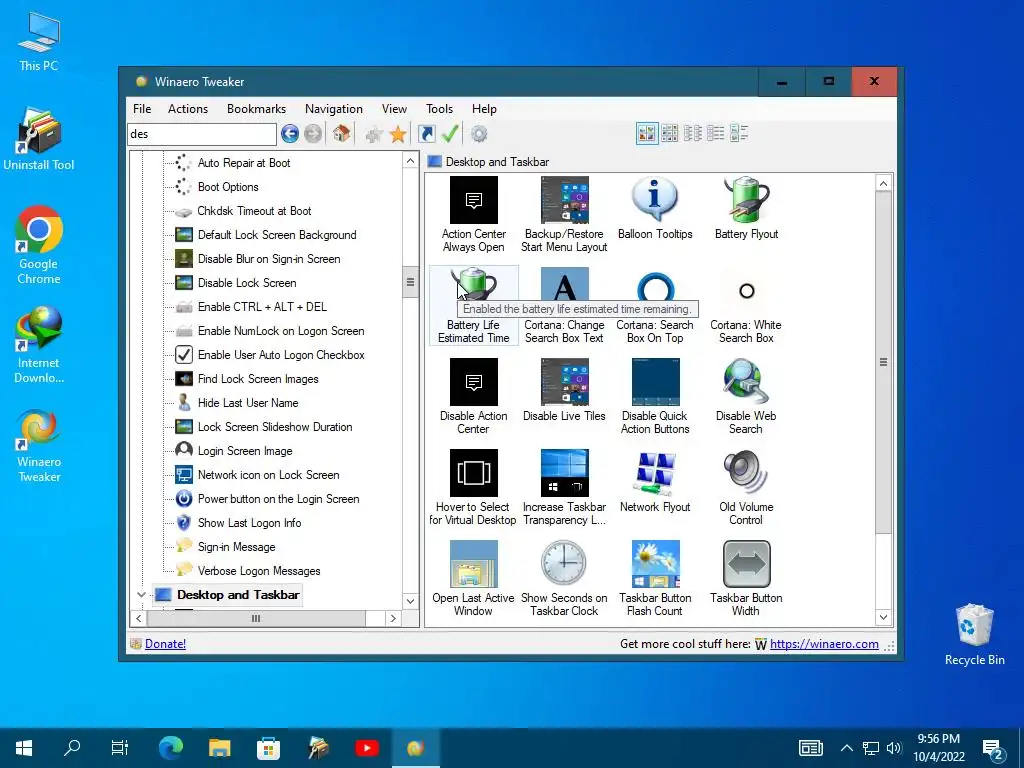Open Cortana: Search Box On Top
This screenshot has width=1024, height=768.
point(655,306)
